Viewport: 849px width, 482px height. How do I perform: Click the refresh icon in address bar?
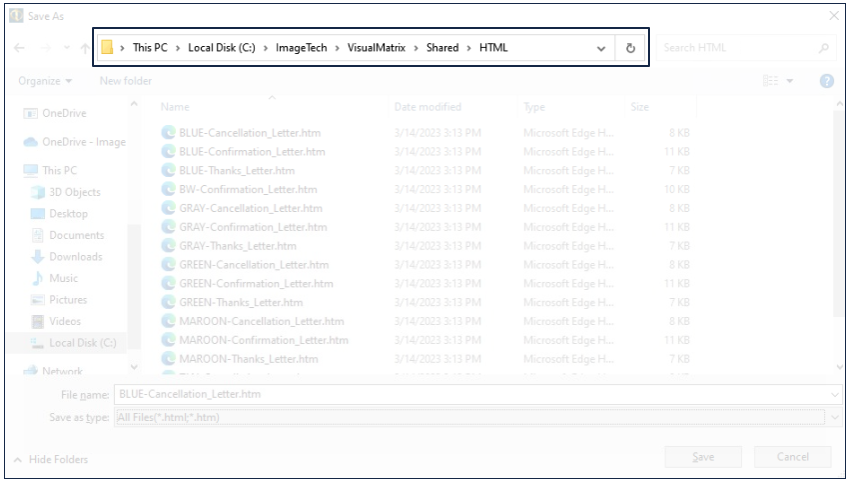pyautogui.click(x=630, y=48)
